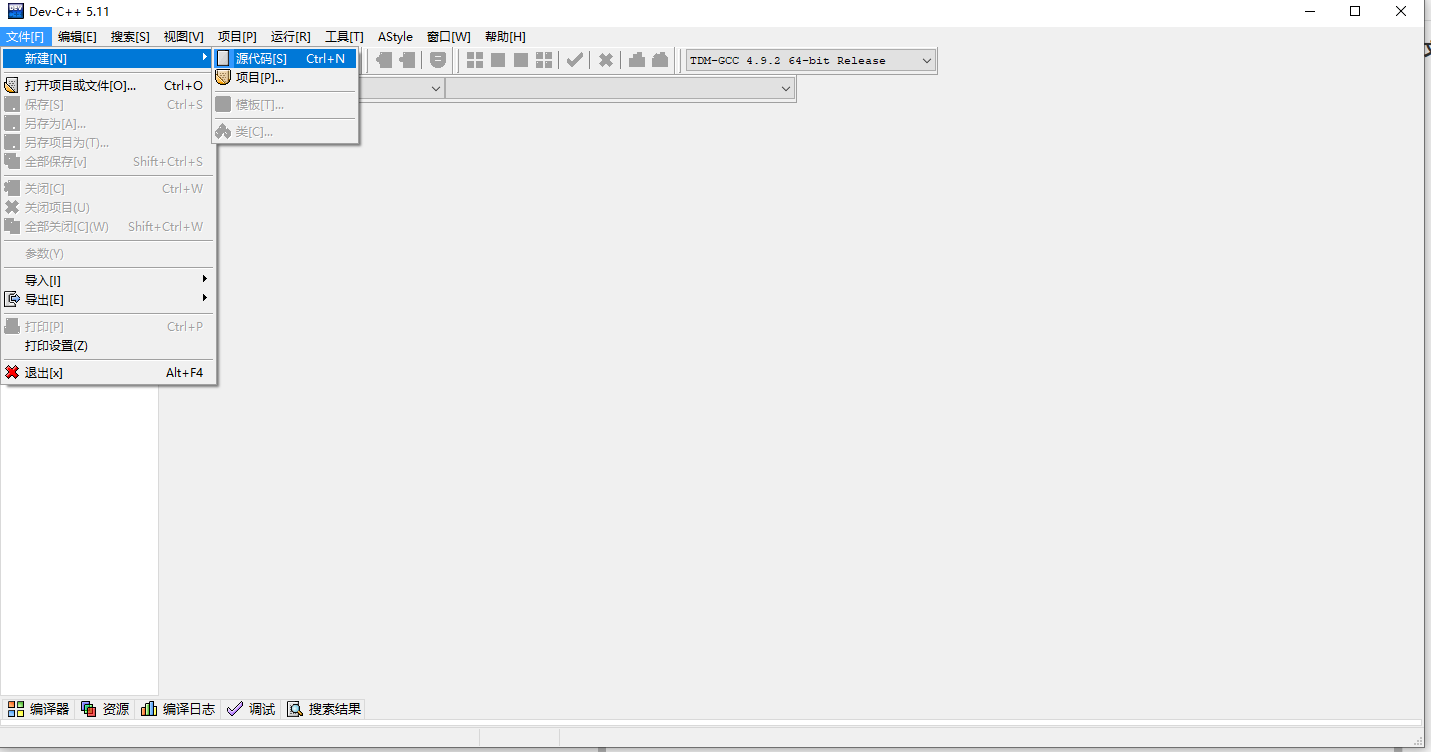Close the open 文件[F] menu in the menu bar
The image size is (1431, 752).
click(25, 37)
